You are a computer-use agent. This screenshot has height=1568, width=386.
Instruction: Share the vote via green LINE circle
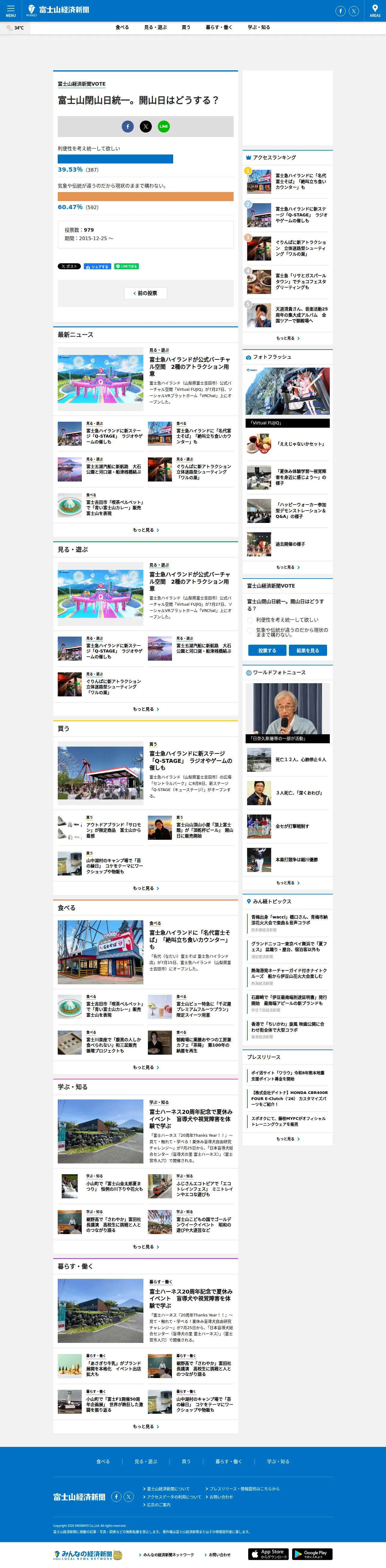click(164, 127)
